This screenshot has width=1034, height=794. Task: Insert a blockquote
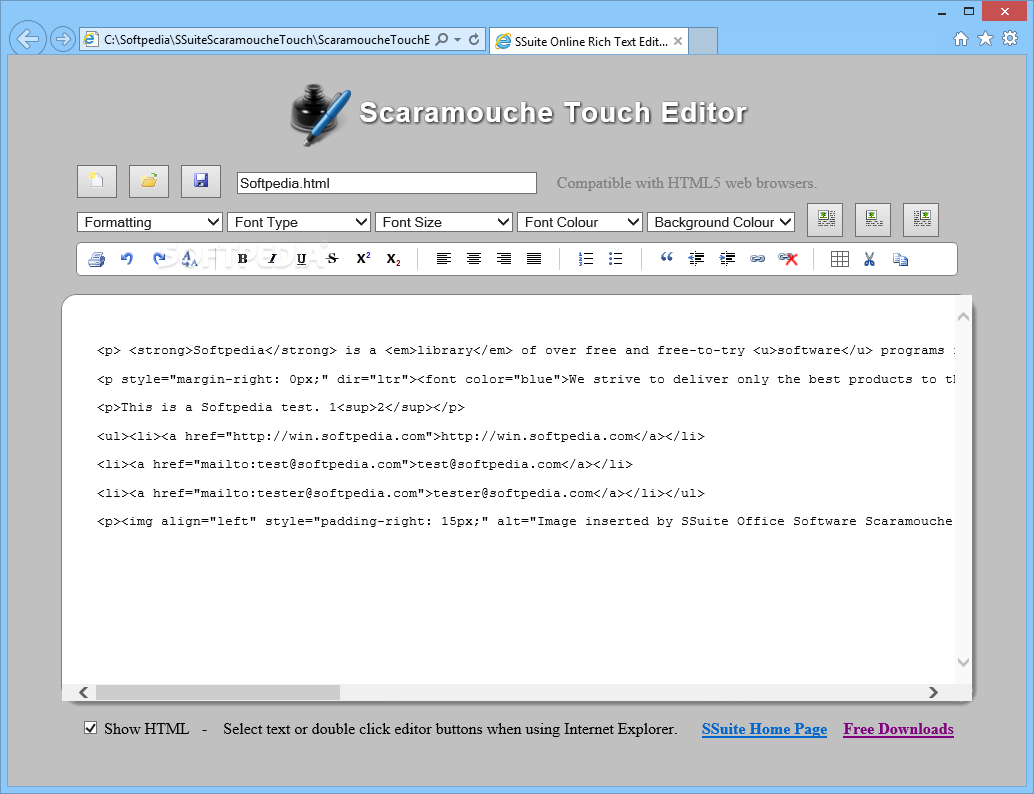[667, 258]
